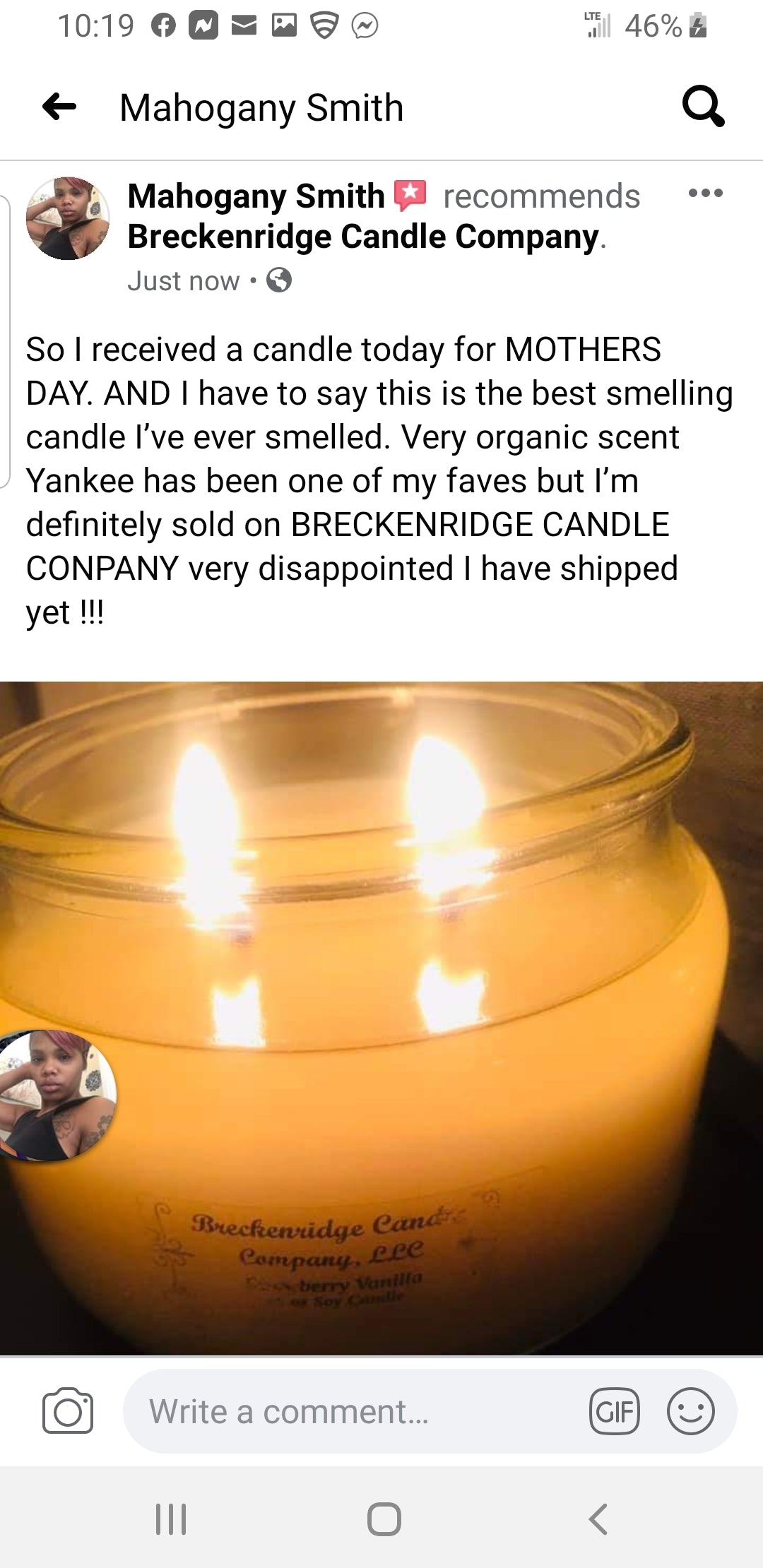Image resolution: width=763 pixels, height=1568 pixels.
Task: Open the candle photo attachment
Action: point(381,1018)
